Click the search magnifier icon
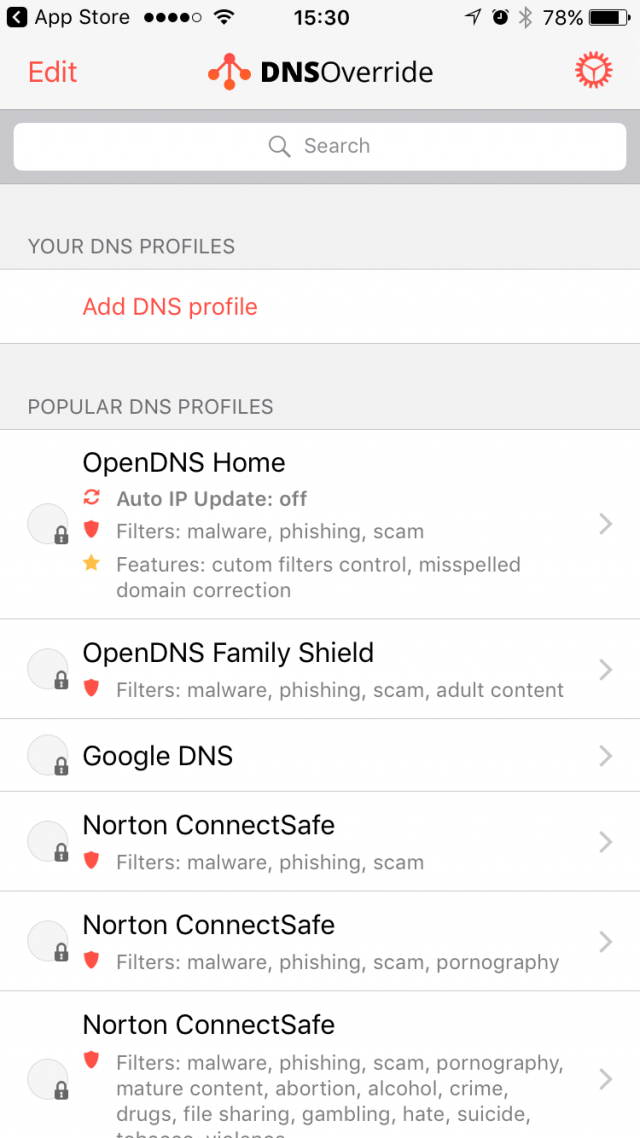Viewport: 640px width, 1138px height. (280, 146)
